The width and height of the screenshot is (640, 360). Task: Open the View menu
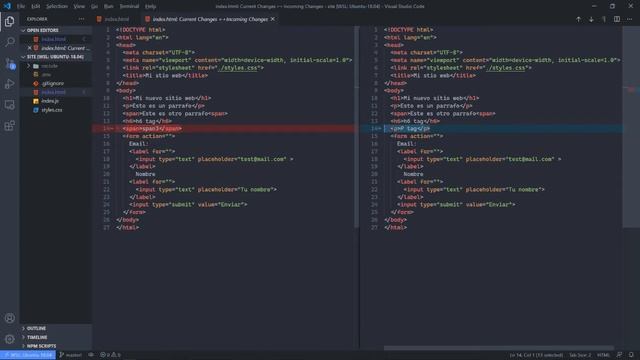(79, 7)
